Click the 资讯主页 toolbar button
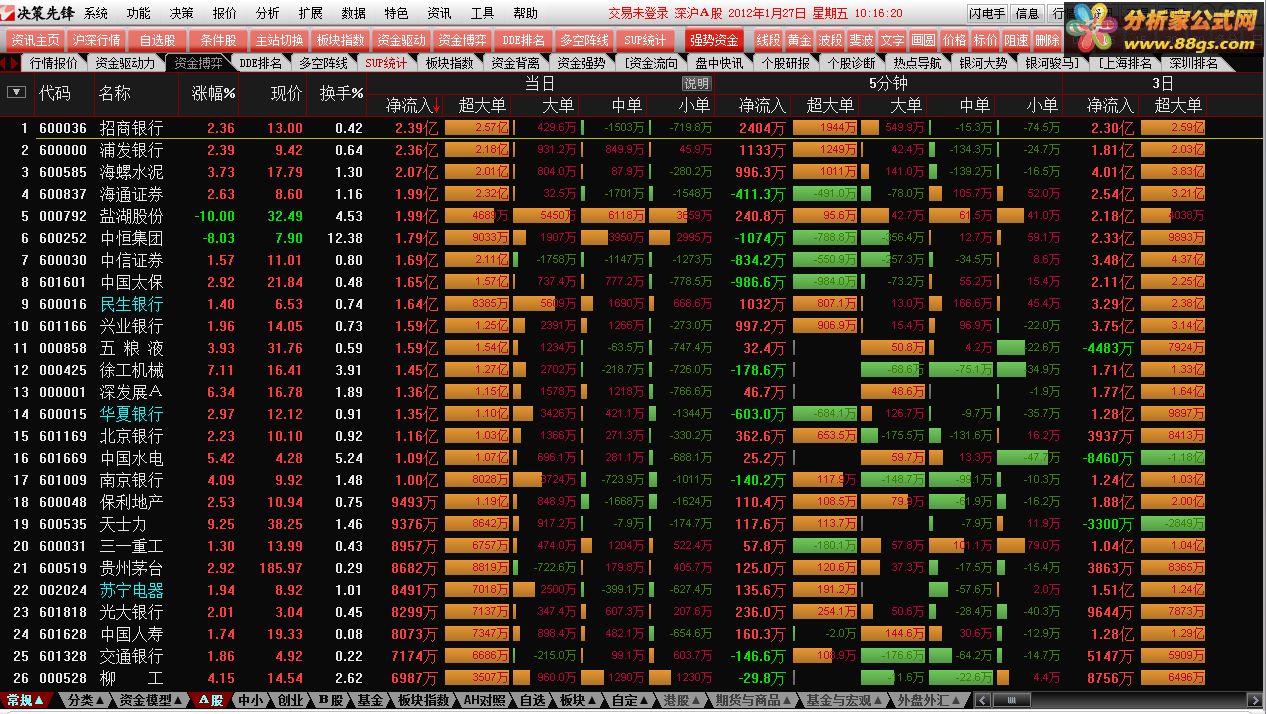Image resolution: width=1266 pixels, height=714 pixels. pos(36,40)
